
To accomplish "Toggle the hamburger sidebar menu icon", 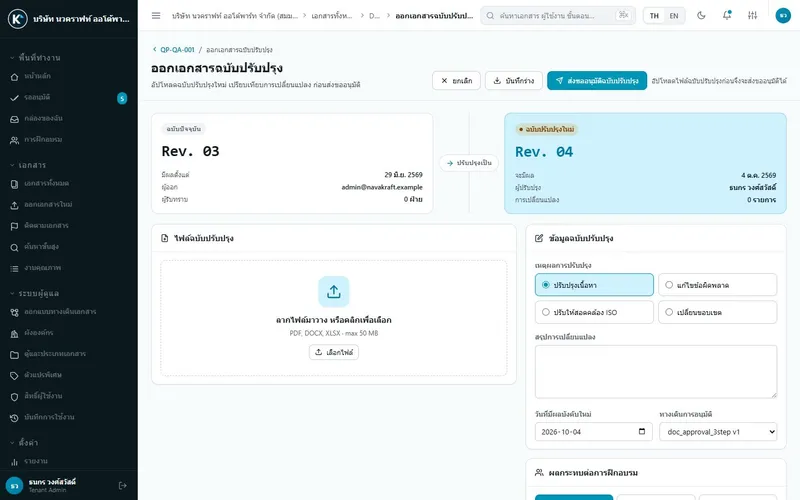I will tap(156, 16).
